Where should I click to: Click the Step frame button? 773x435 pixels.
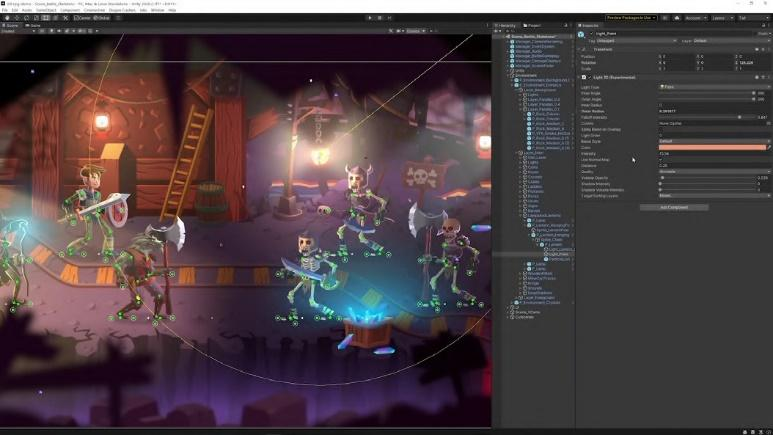(389, 18)
